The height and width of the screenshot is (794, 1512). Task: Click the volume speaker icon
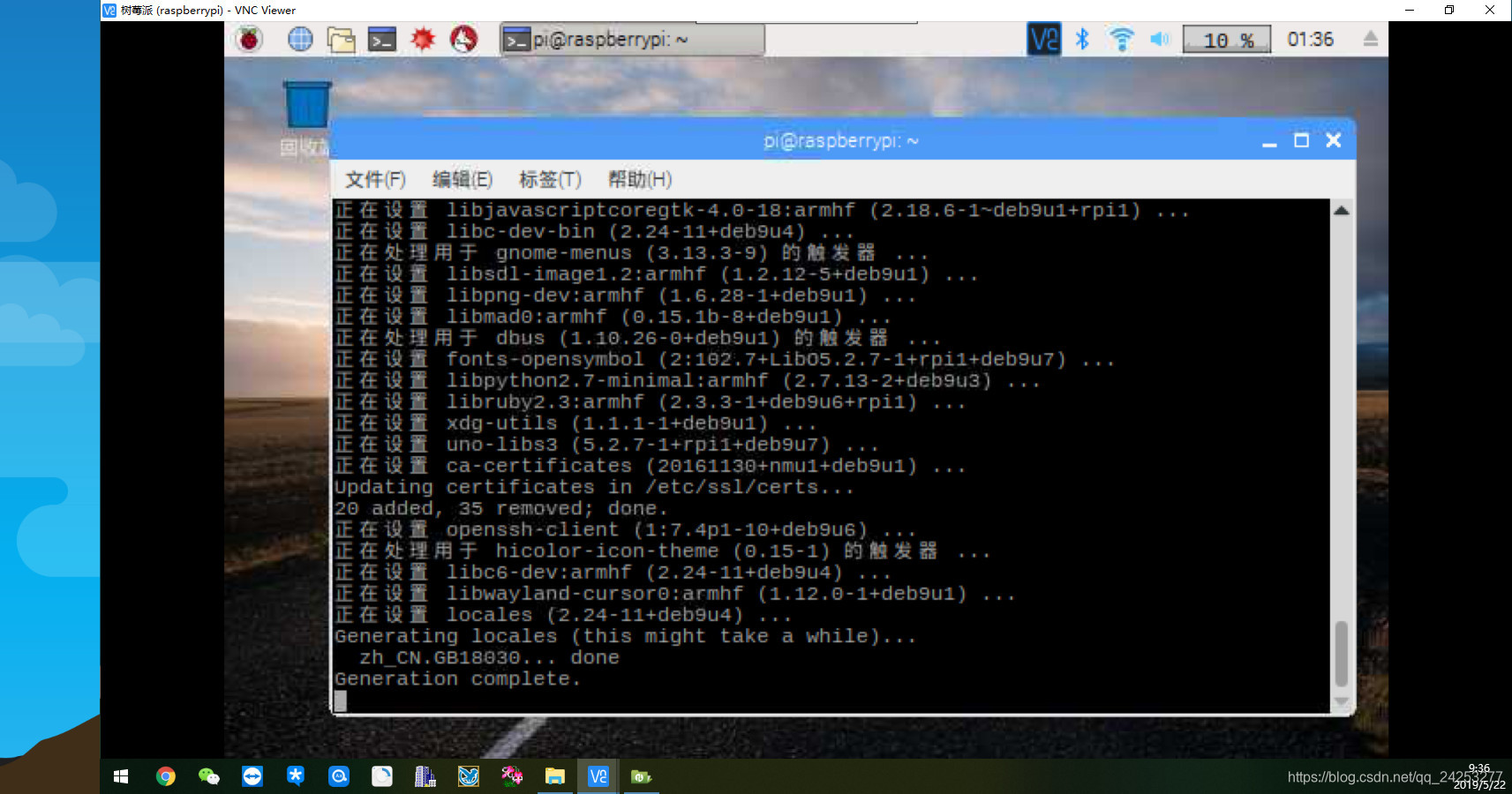click(1159, 39)
